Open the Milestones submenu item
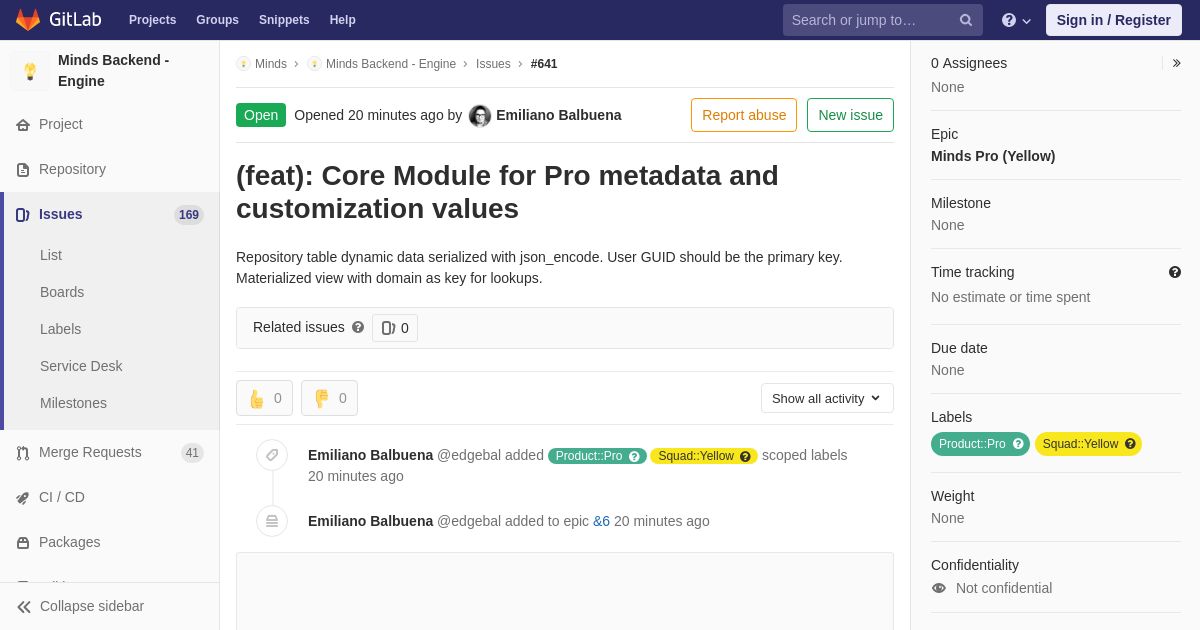Image resolution: width=1200 pixels, height=630 pixels. click(73, 403)
